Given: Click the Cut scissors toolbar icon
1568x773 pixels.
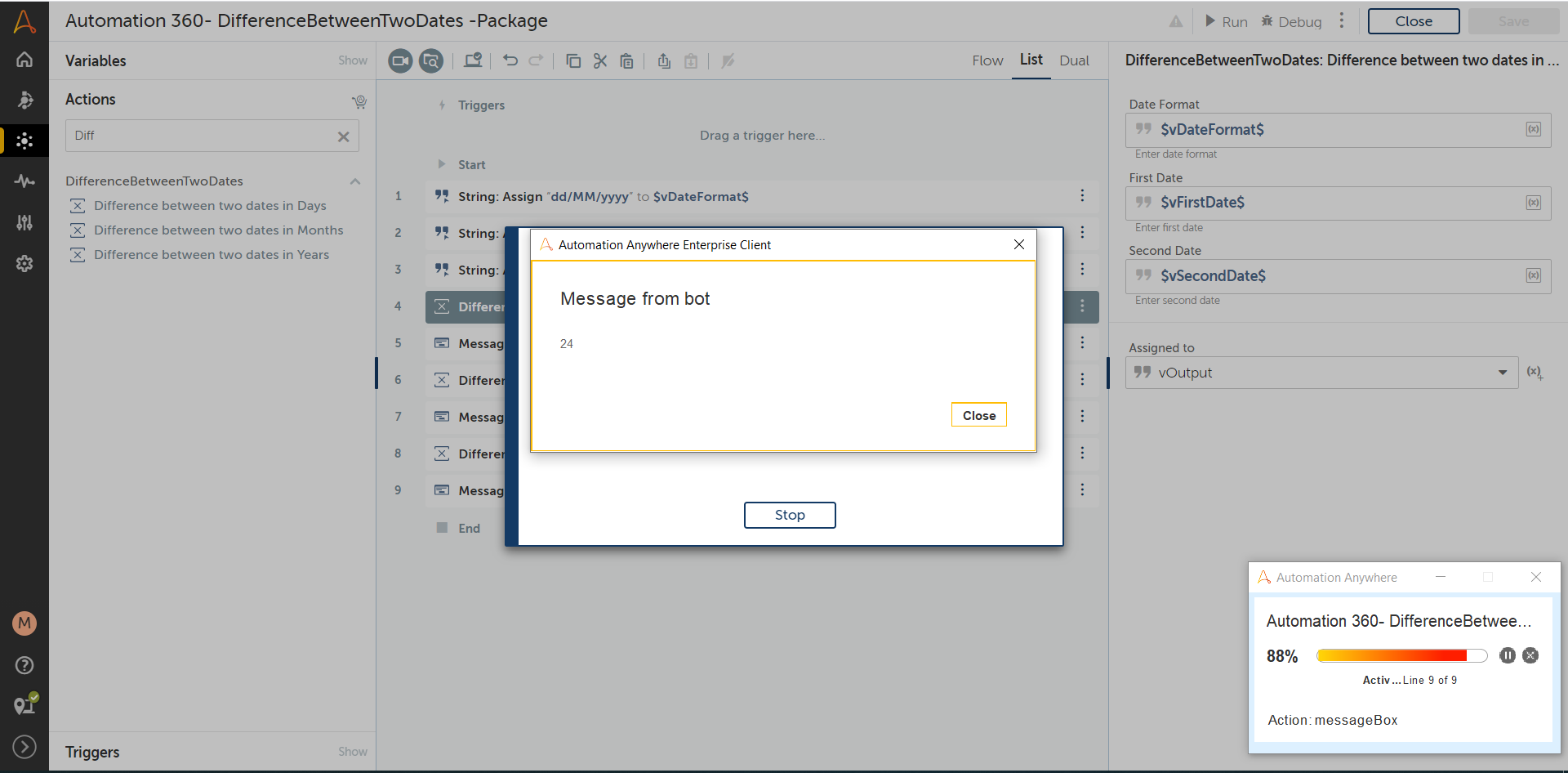Looking at the screenshot, I should point(600,60).
